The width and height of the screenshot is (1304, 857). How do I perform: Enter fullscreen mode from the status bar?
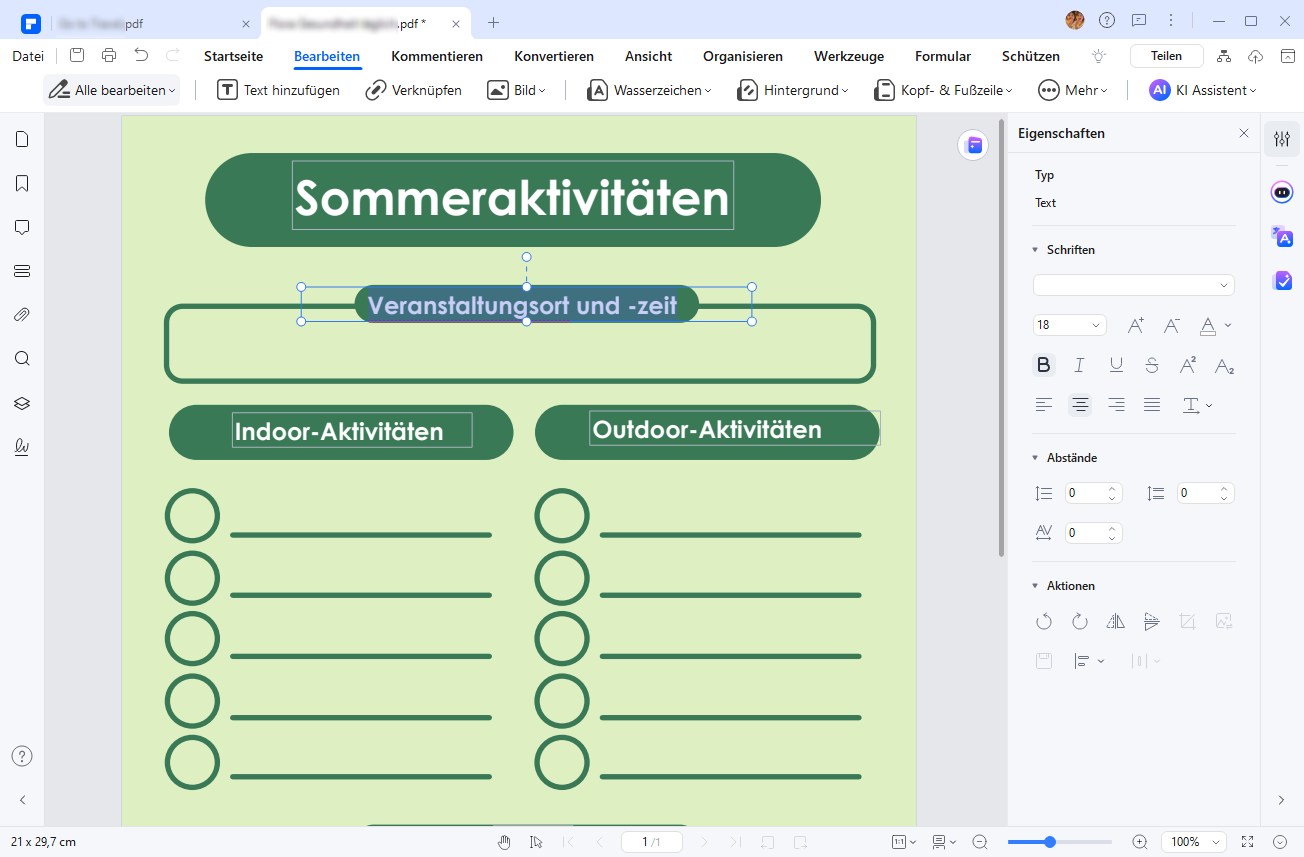click(x=1247, y=842)
